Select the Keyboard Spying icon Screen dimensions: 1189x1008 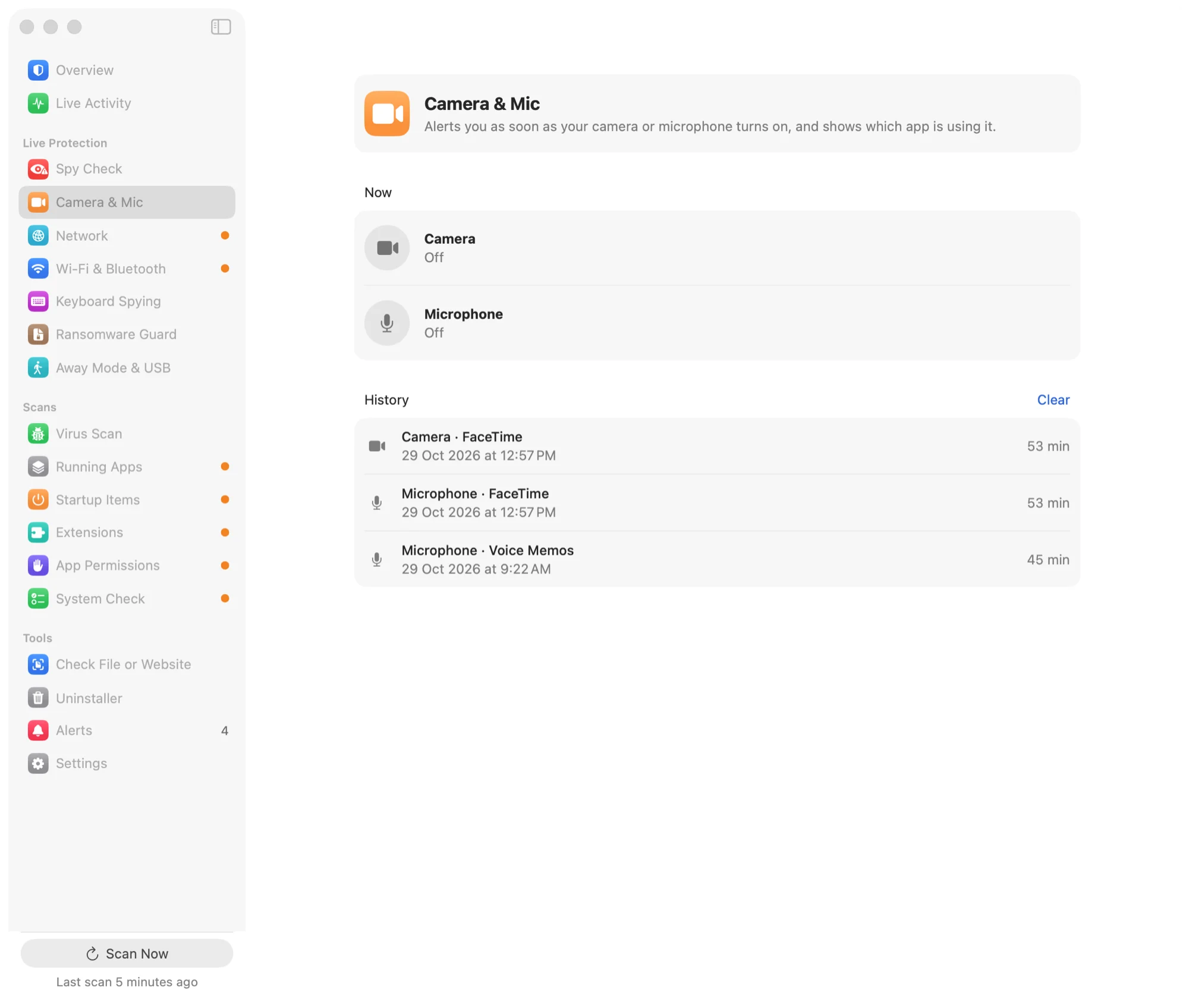[x=38, y=301]
